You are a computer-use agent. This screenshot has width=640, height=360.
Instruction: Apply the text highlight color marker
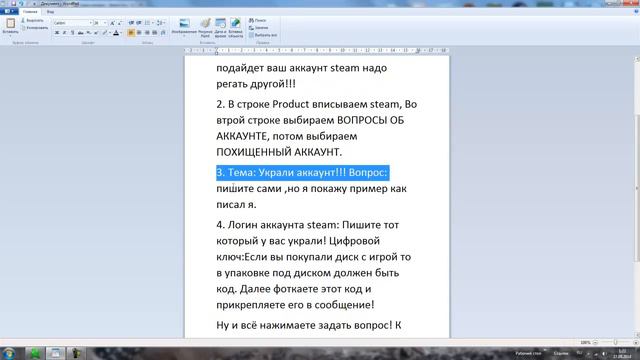pos(104,33)
